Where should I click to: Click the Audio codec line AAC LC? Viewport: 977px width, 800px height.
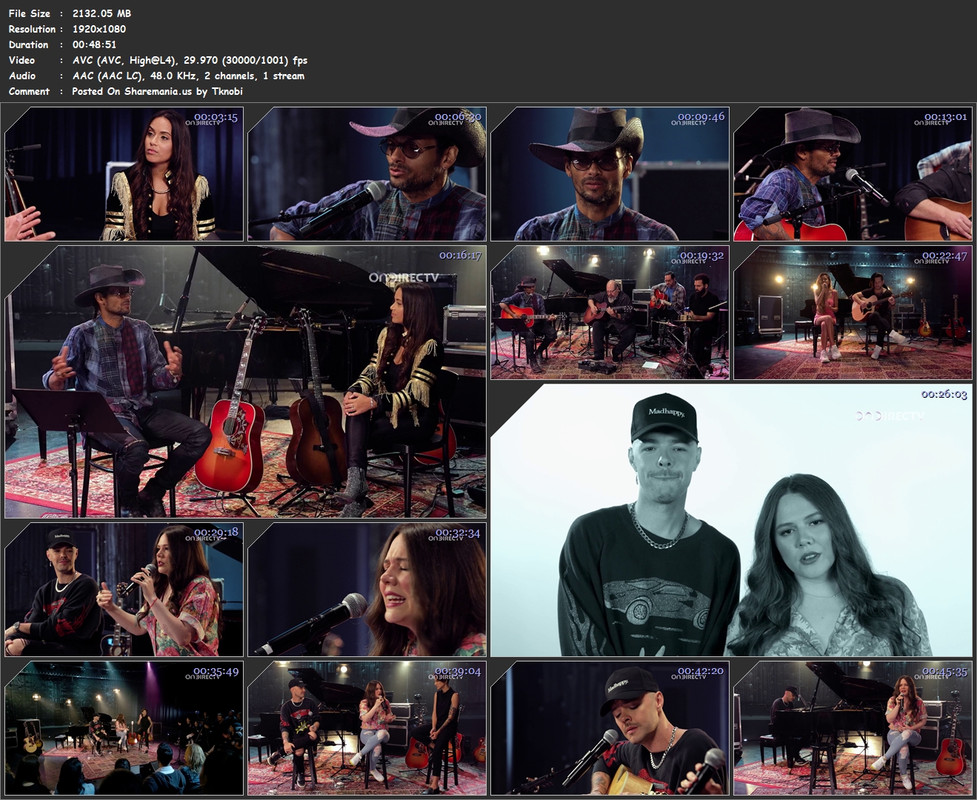click(x=188, y=75)
